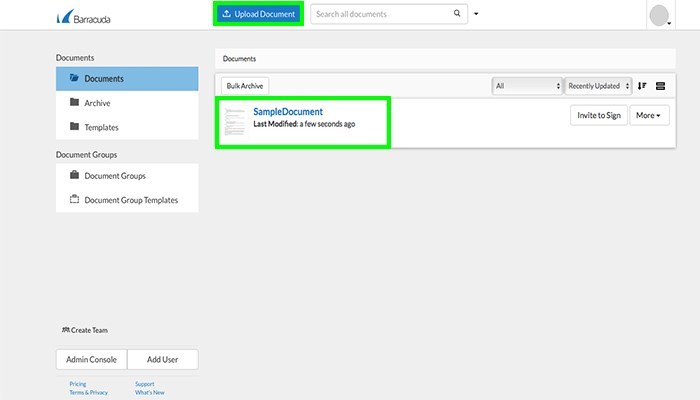700x400 pixels.
Task: Click the sort order icon
Action: 642,86
